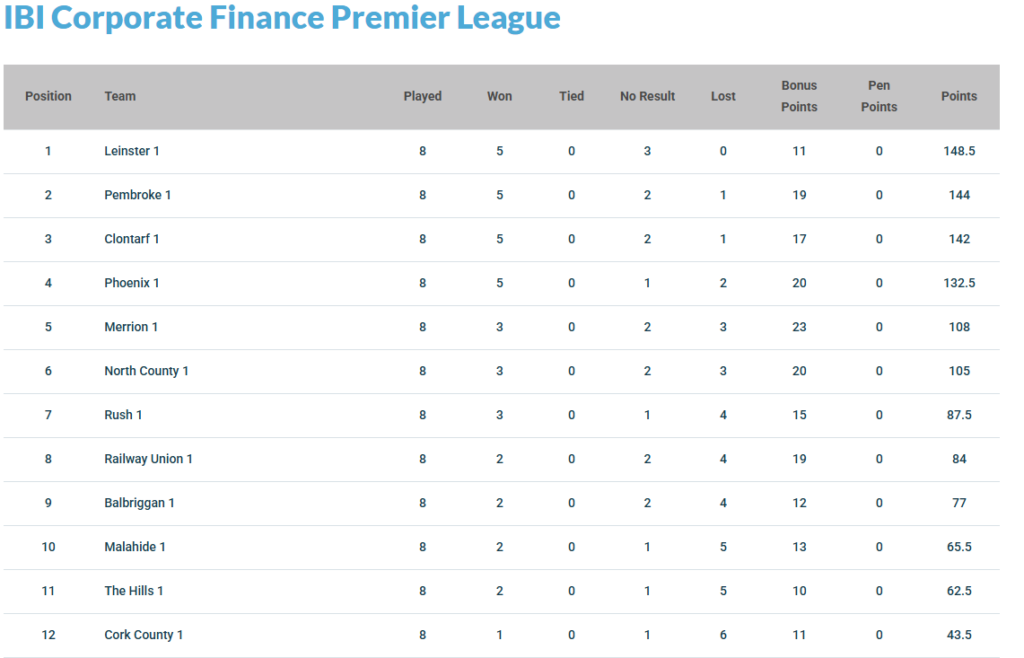
Task: Open the Cork County 1 team entry
Action: [144, 634]
